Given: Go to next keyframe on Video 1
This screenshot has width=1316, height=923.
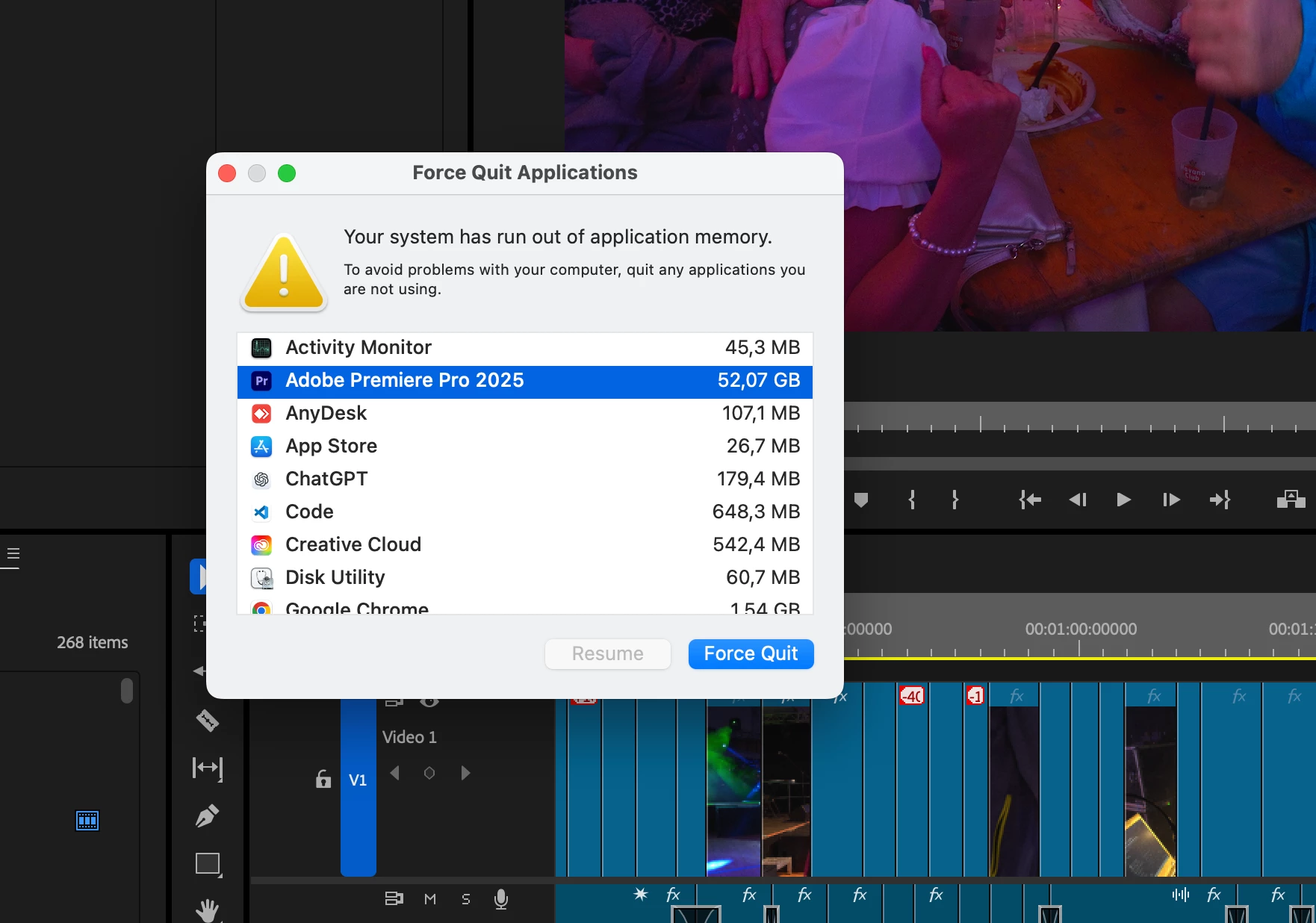Looking at the screenshot, I should 465,773.
